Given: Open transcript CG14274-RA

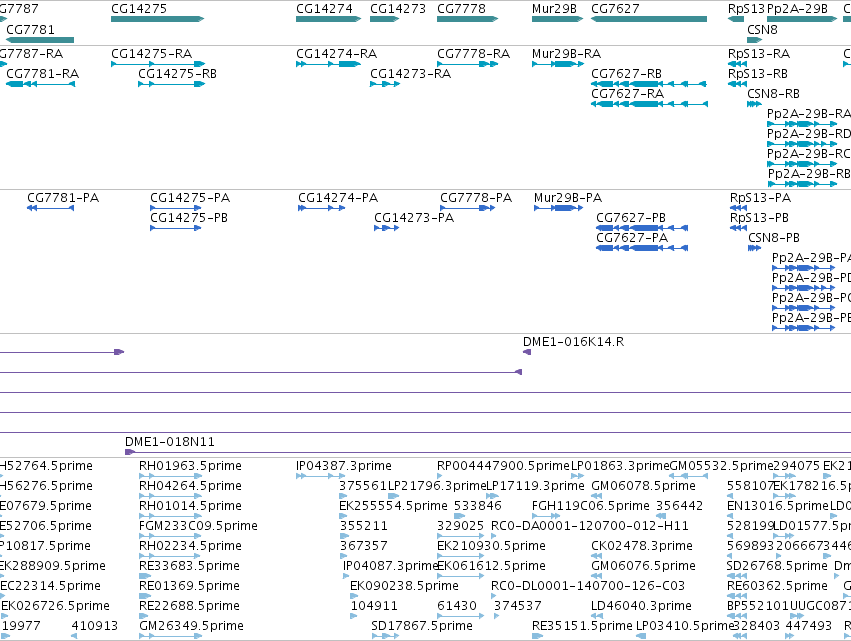Looking at the screenshot, I should (336, 54).
